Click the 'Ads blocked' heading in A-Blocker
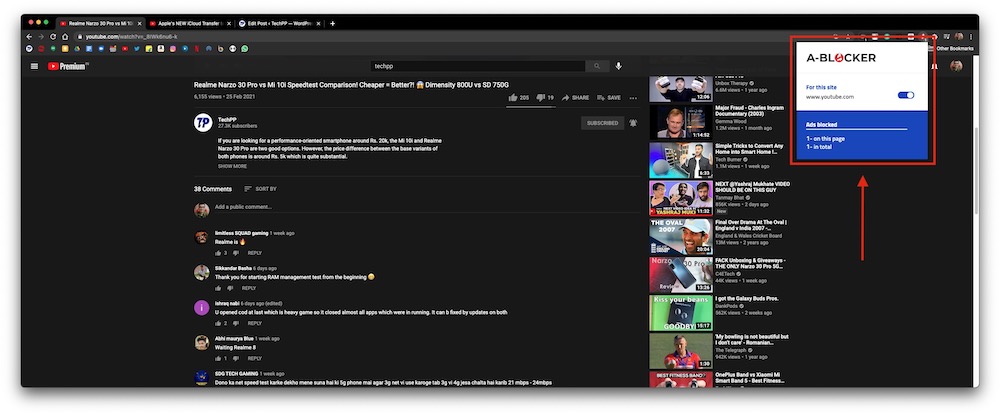This screenshot has width=1000, height=415. (x=821, y=125)
